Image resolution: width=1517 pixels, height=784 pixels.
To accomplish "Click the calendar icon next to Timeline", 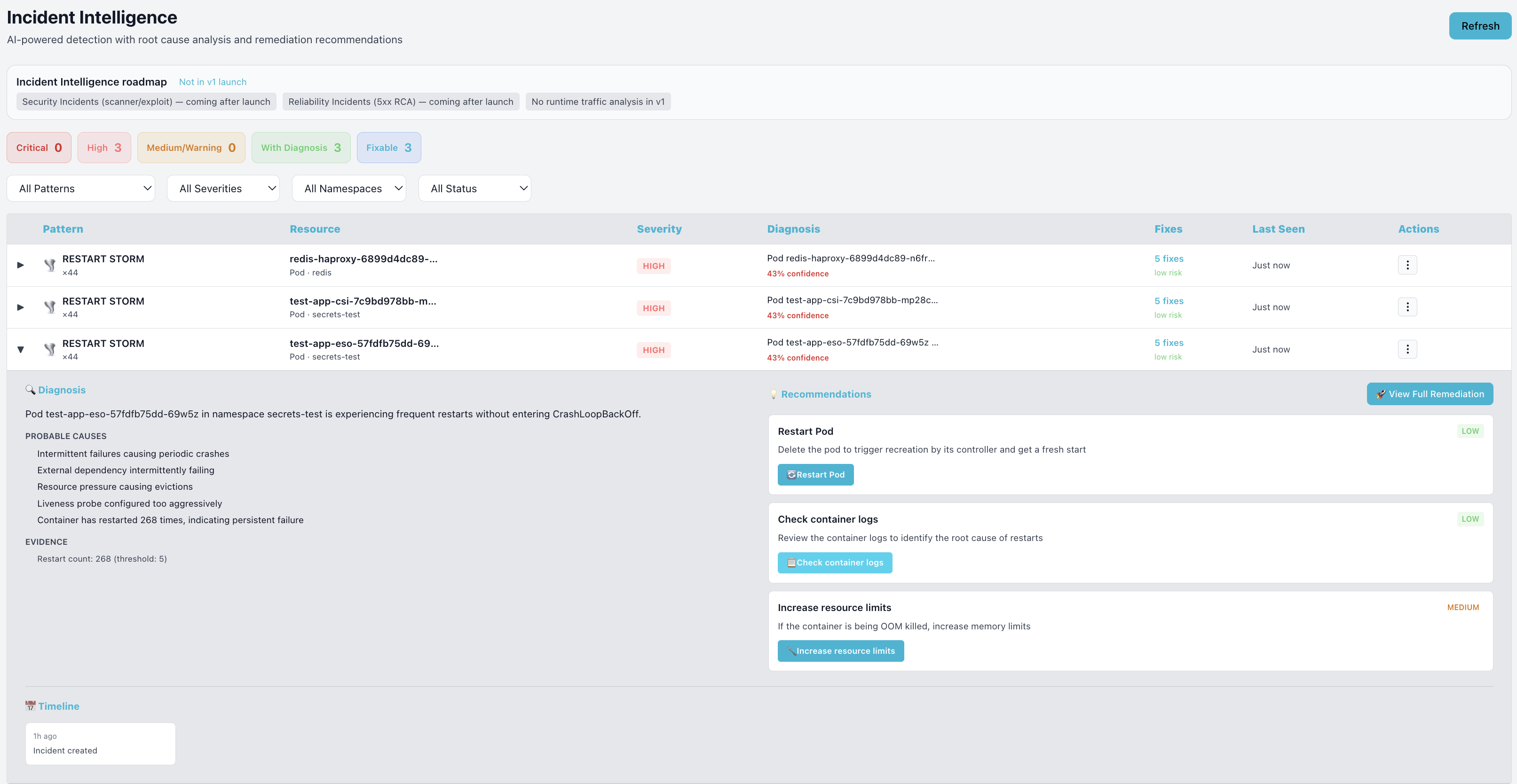I will tap(30, 706).
